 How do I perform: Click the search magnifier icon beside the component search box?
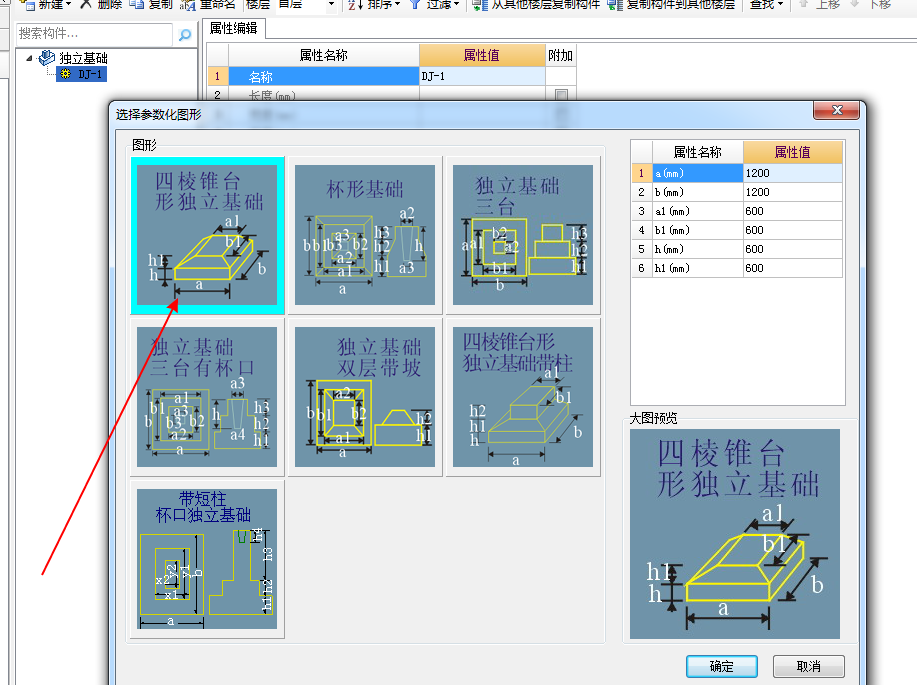185,35
